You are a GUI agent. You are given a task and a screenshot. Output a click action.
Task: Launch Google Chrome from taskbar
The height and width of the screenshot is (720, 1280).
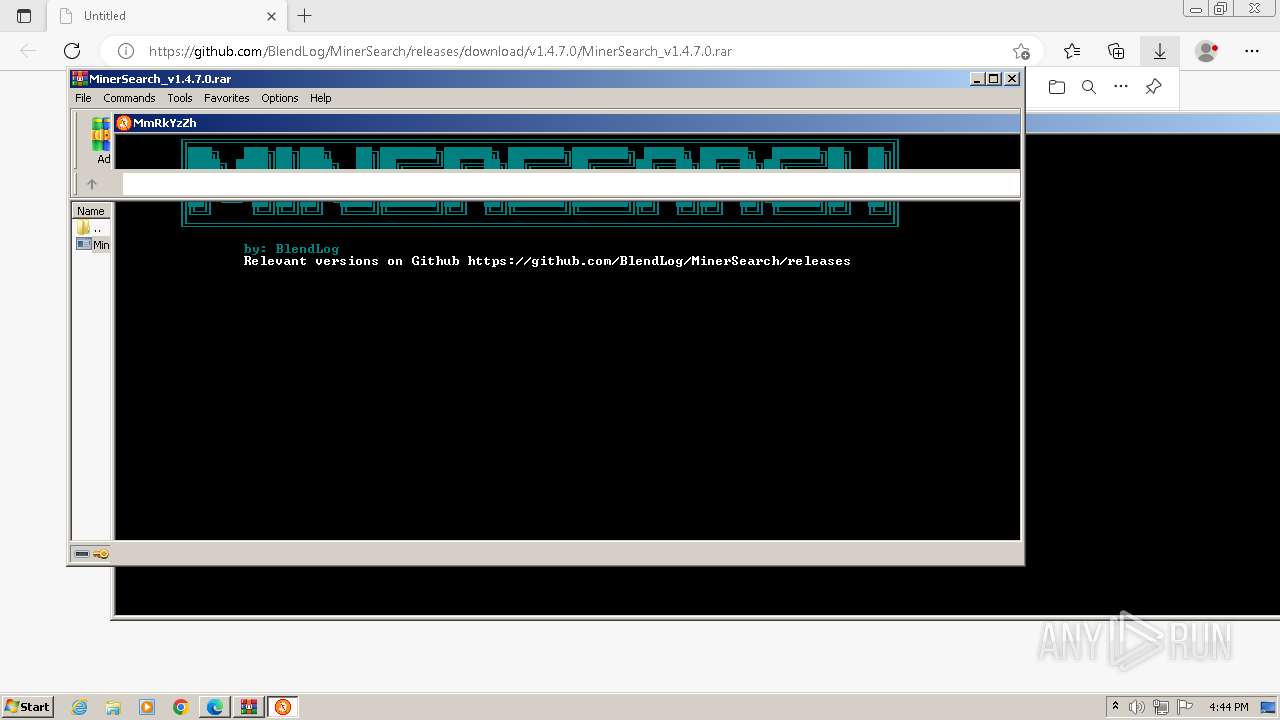(x=181, y=707)
